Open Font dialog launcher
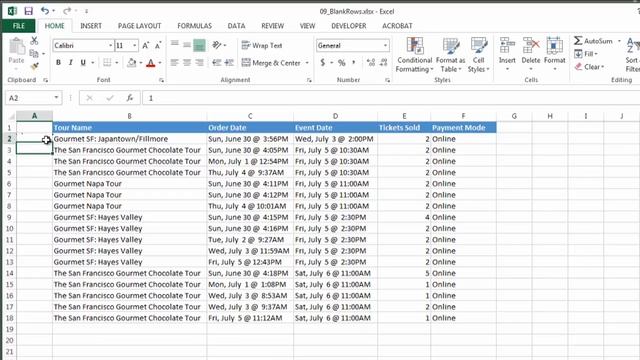This screenshot has width=640, height=360. pos(162,80)
